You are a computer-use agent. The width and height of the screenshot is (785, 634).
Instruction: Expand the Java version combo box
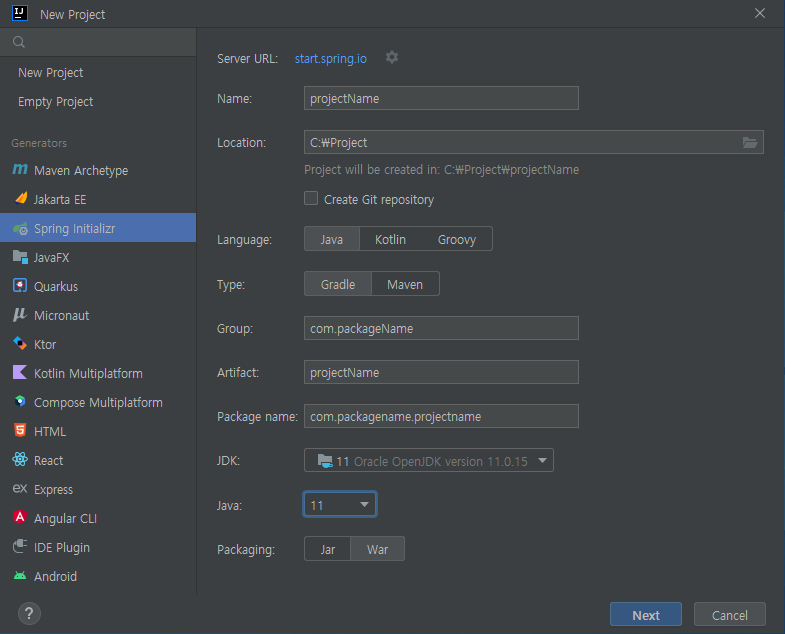tap(340, 504)
